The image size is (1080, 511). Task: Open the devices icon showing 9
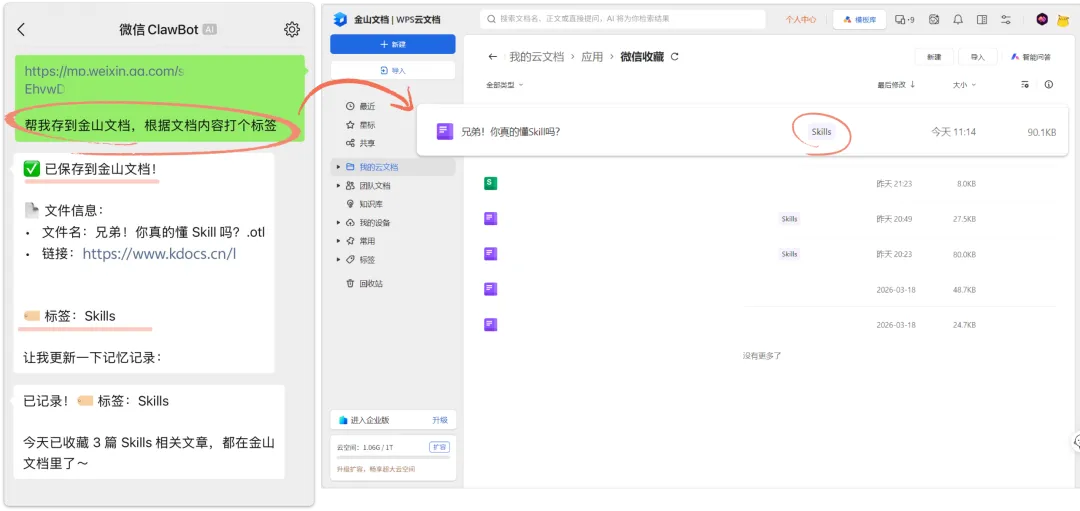904,19
